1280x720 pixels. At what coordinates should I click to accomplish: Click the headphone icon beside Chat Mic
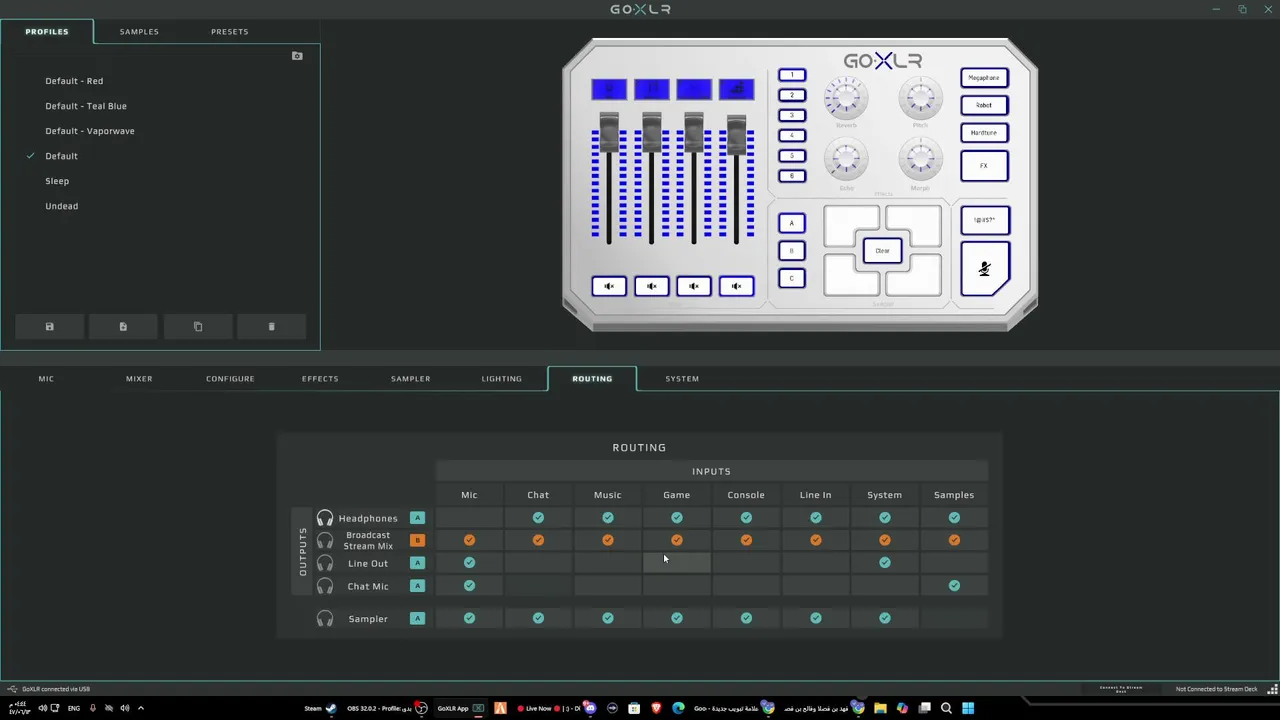[x=325, y=586]
